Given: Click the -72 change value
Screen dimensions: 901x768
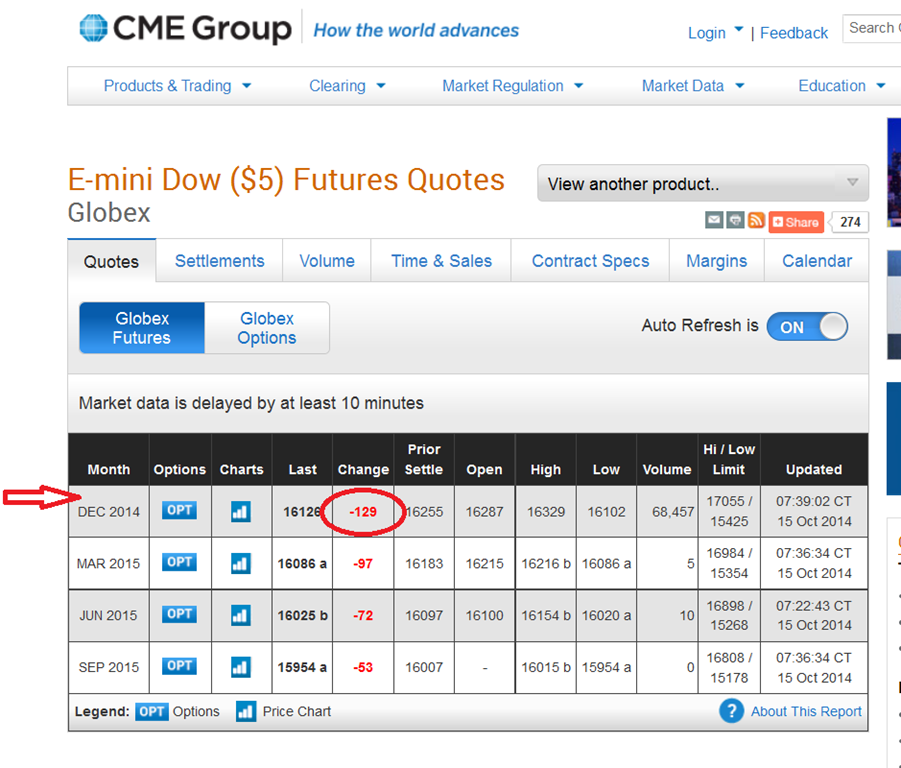Looking at the screenshot, I should 363,615.
